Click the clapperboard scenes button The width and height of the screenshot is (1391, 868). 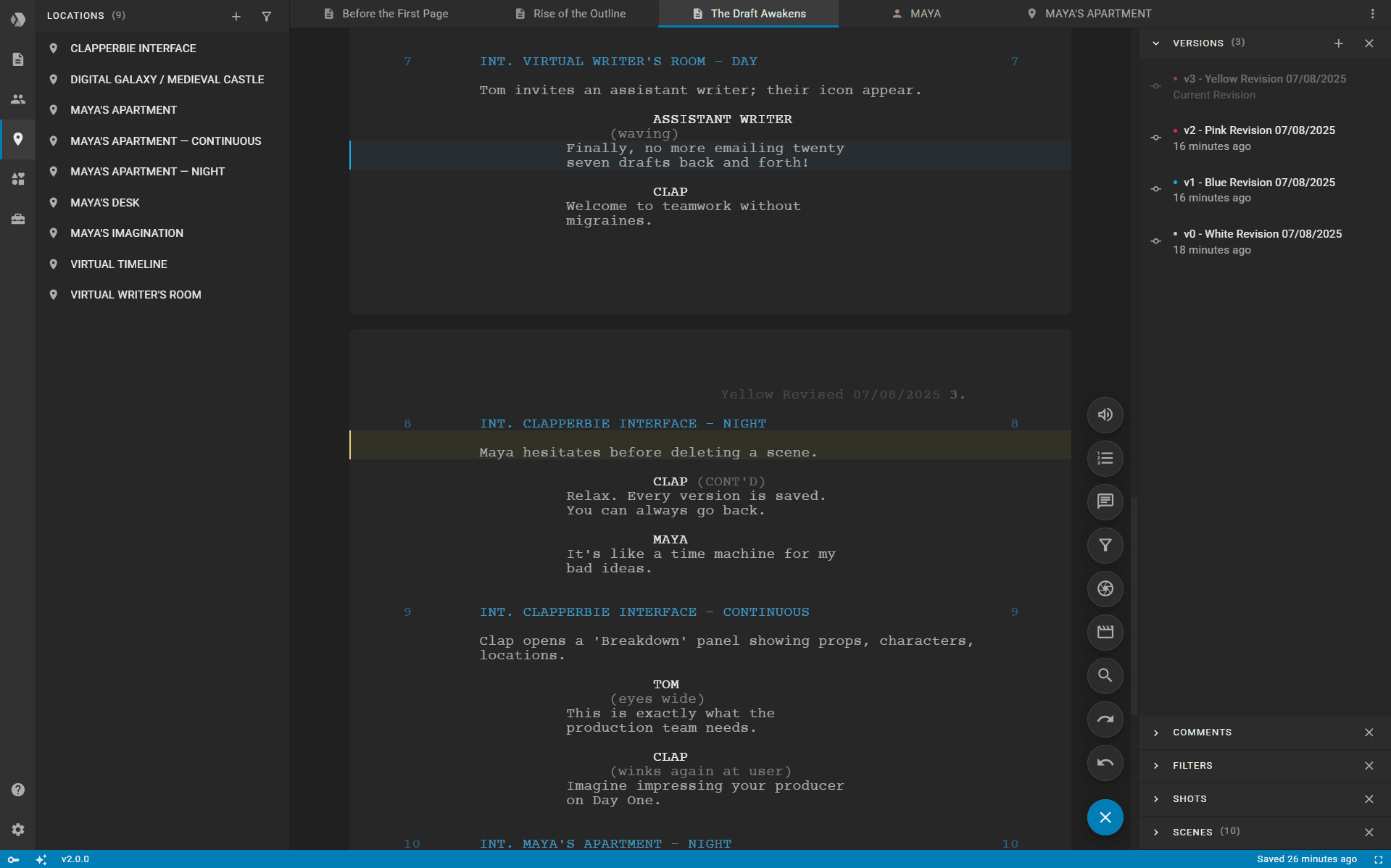[x=1105, y=633]
